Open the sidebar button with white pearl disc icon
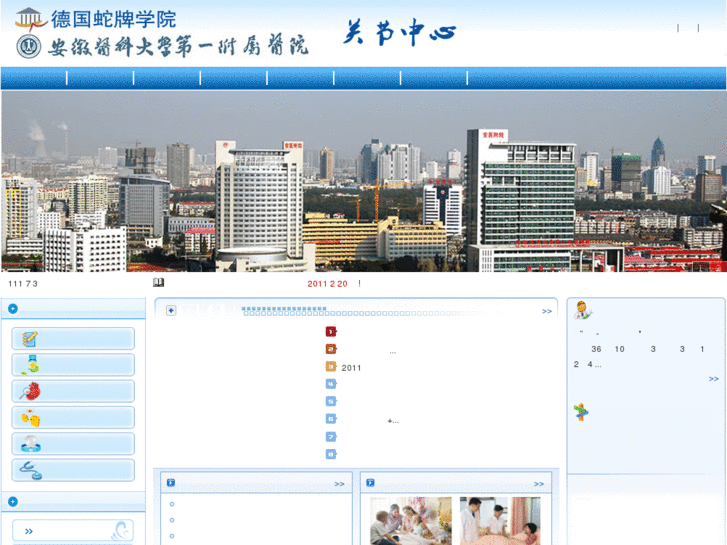The height and width of the screenshot is (545, 727). click(x=73, y=444)
